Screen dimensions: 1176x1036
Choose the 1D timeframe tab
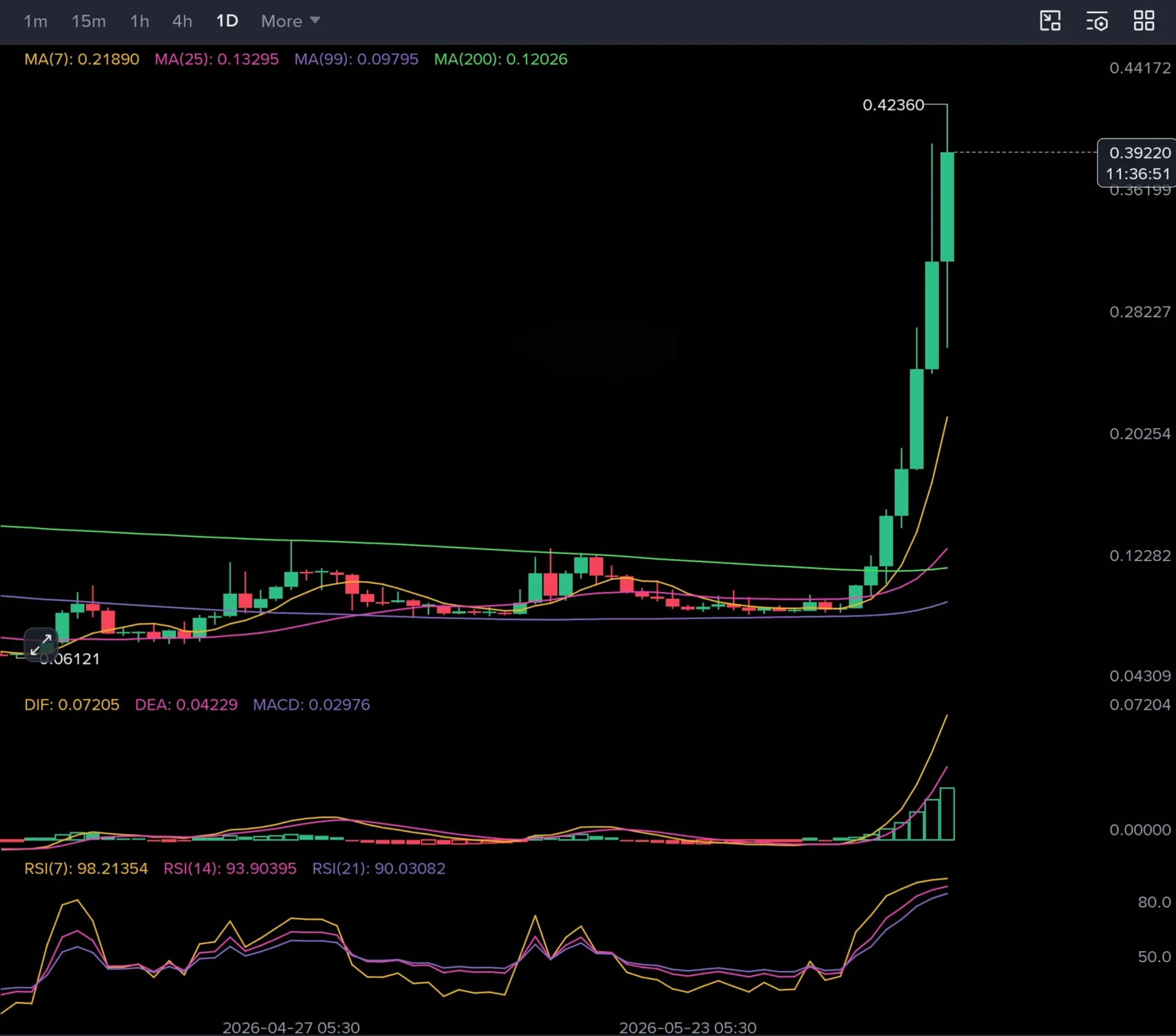(x=227, y=21)
